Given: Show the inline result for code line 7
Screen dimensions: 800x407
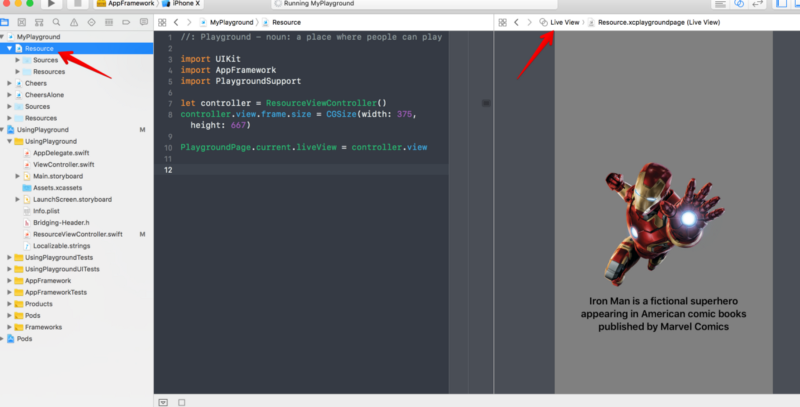Looking at the screenshot, I should pos(486,103).
